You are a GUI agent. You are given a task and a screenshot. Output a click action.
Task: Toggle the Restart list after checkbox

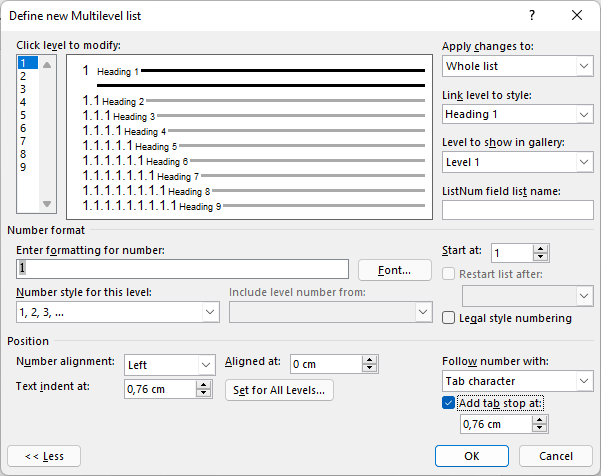[448, 274]
